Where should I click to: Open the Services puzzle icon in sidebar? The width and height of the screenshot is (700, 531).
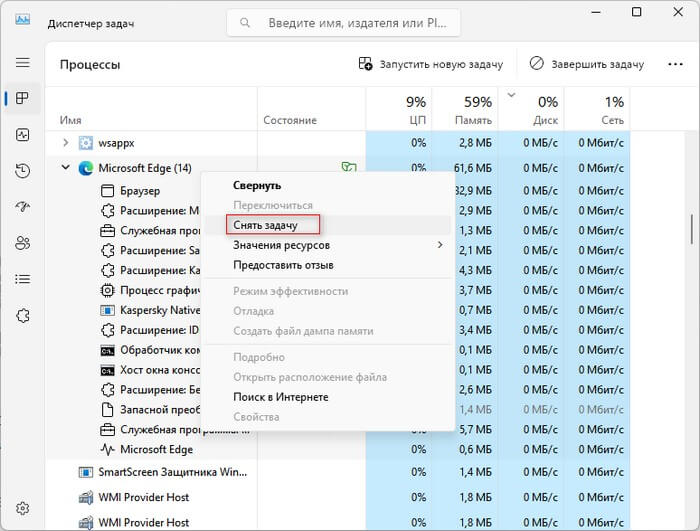click(x=23, y=316)
